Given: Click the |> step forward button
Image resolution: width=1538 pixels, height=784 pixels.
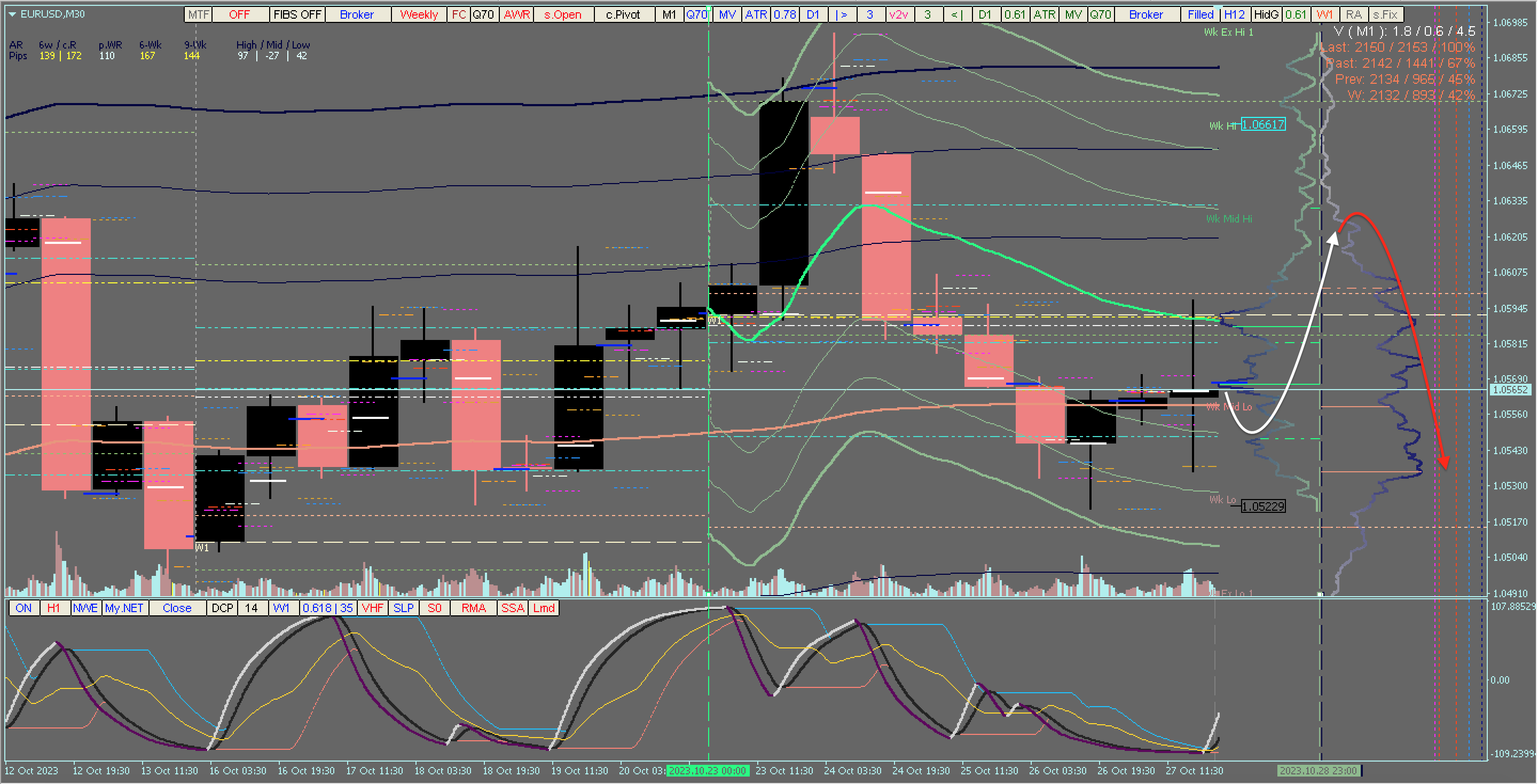Looking at the screenshot, I should pos(841,14).
